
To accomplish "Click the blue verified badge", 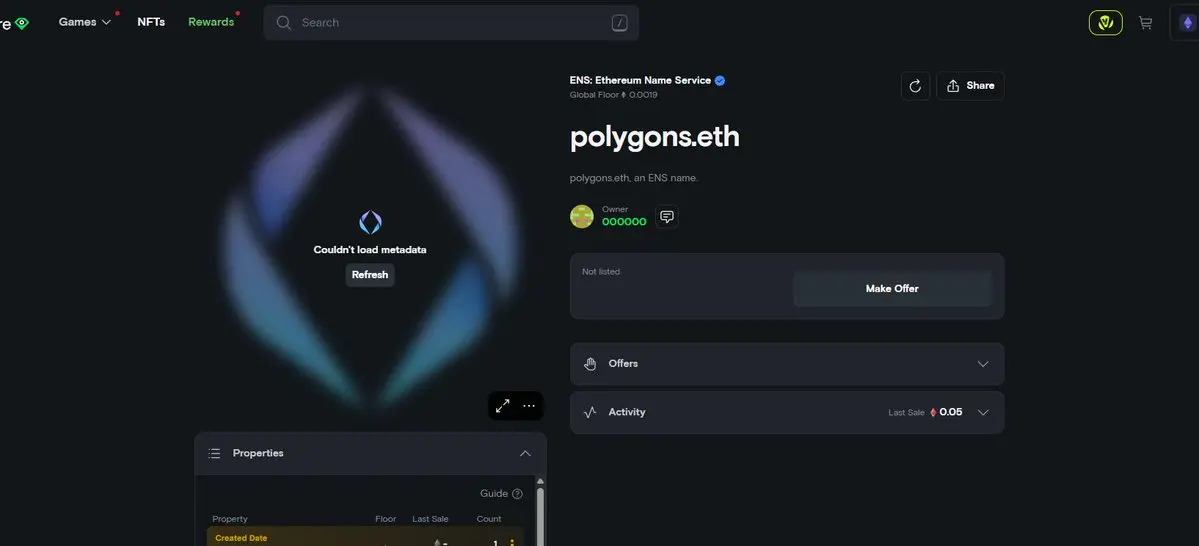I will tap(720, 80).
